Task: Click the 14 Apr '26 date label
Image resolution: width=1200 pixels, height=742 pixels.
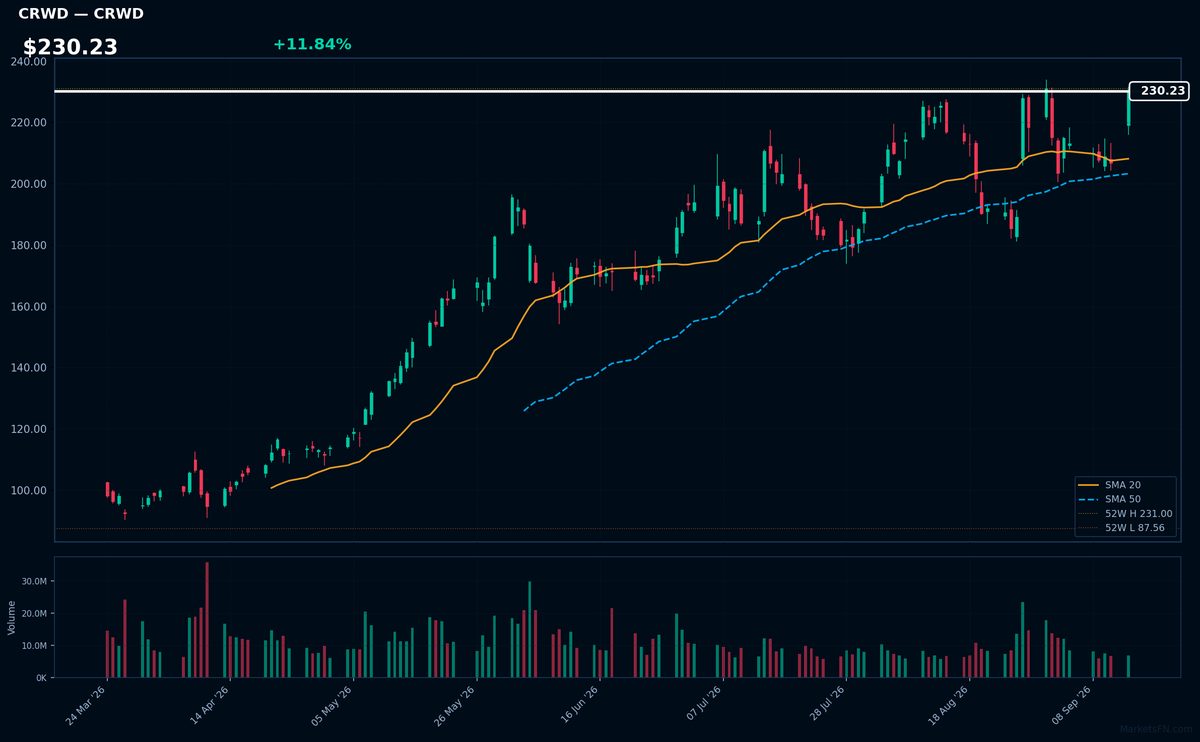Action: [x=209, y=706]
